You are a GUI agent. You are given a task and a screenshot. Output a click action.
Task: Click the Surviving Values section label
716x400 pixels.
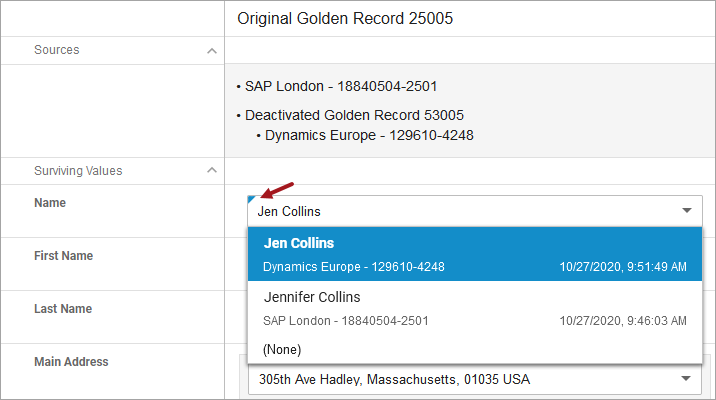point(78,171)
